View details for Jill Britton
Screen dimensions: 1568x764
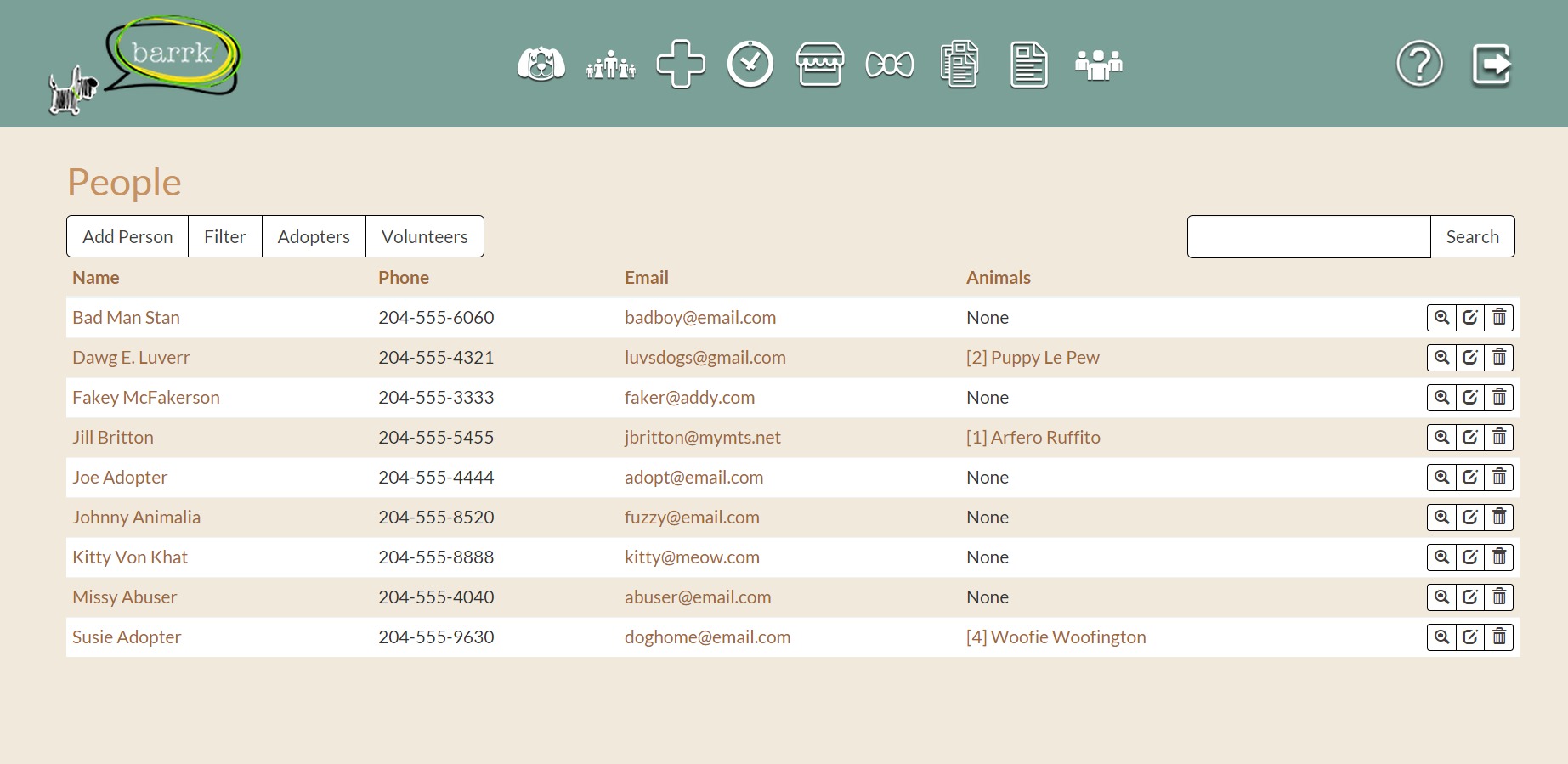pyautogui.click(x=1441, y=438)
